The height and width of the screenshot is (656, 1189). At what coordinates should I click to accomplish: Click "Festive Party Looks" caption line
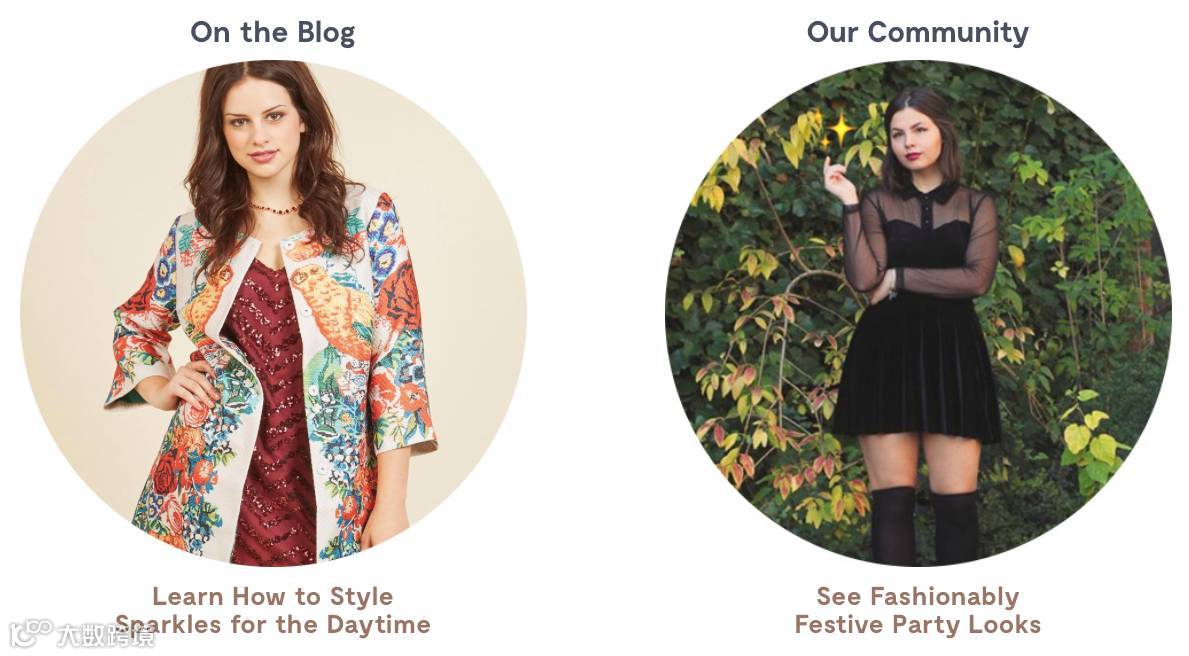918,625
